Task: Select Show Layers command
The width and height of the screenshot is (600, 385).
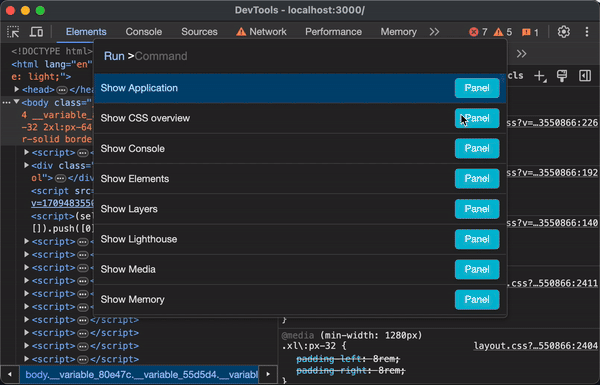Action: tap(300, 209)
